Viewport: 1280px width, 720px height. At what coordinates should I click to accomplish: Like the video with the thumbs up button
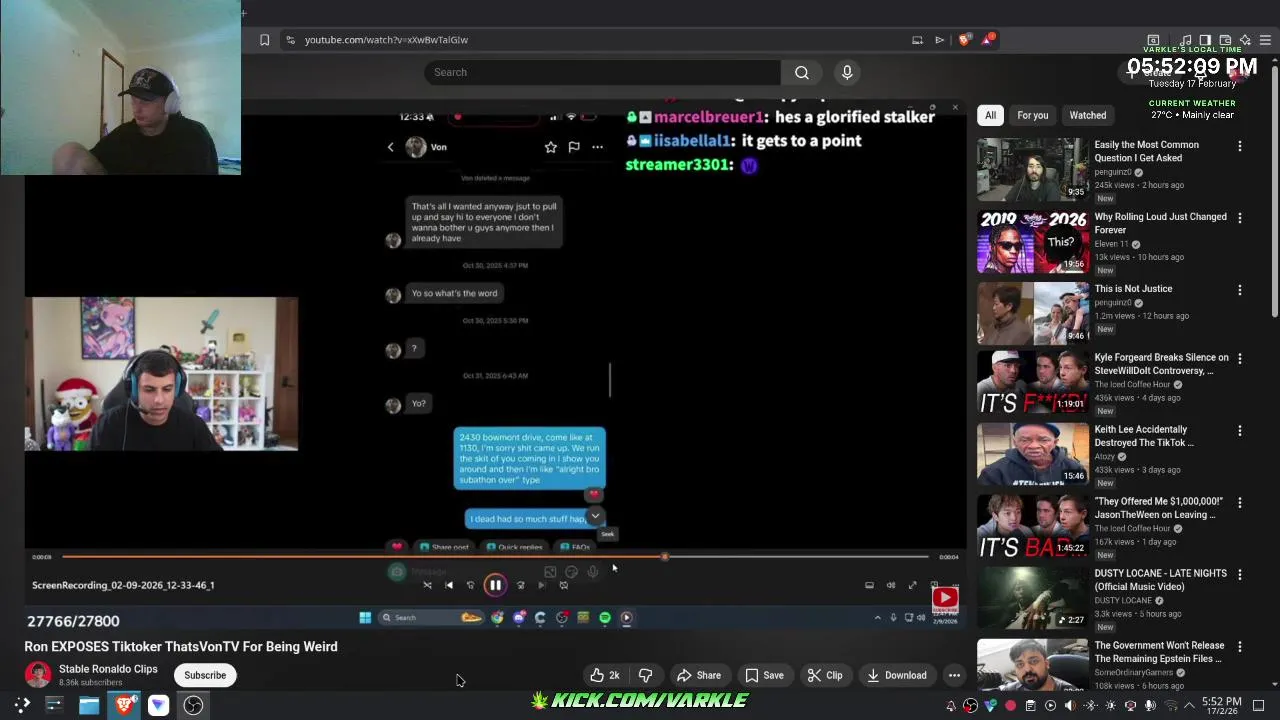(605, 675)
